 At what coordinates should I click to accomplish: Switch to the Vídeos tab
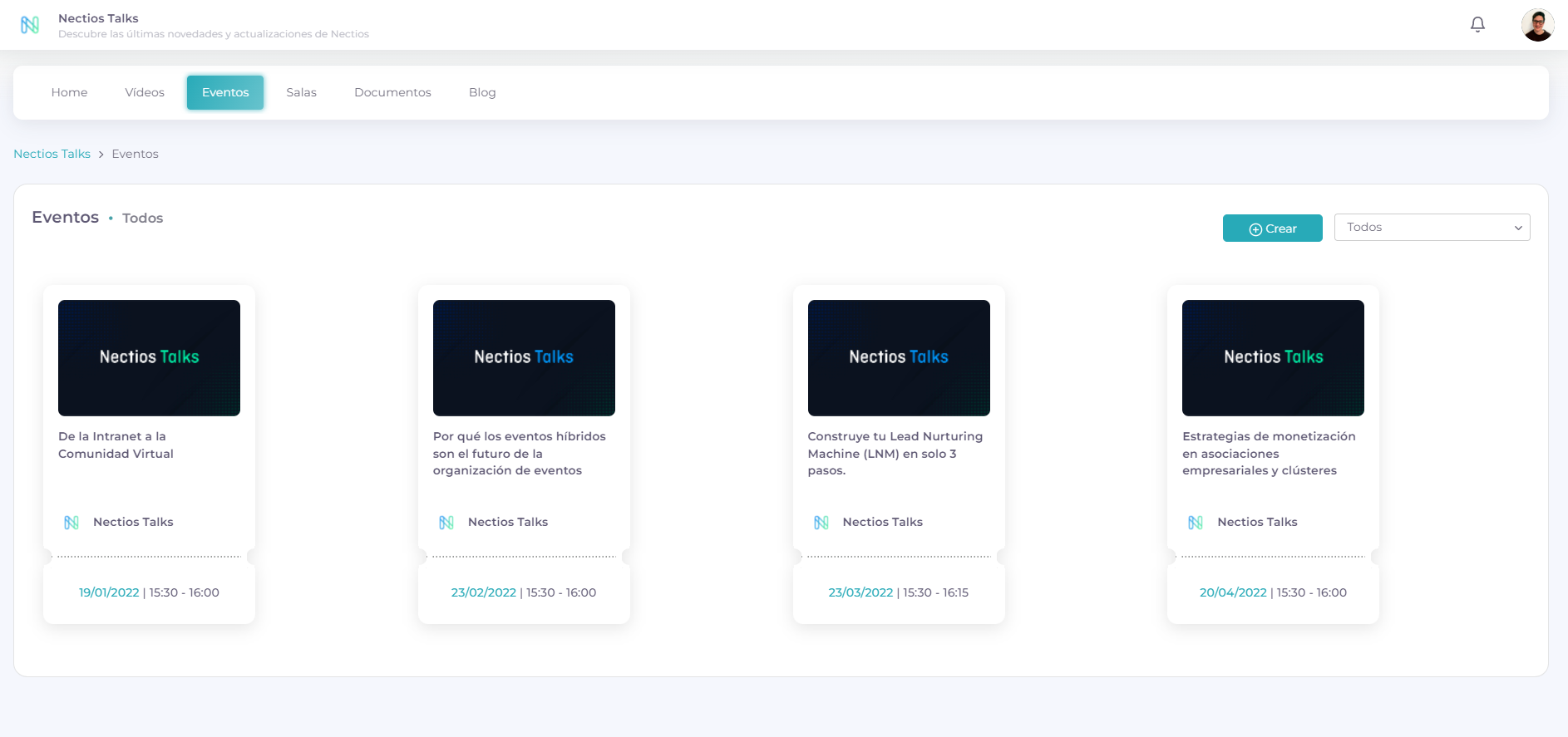tap(145, 92)
